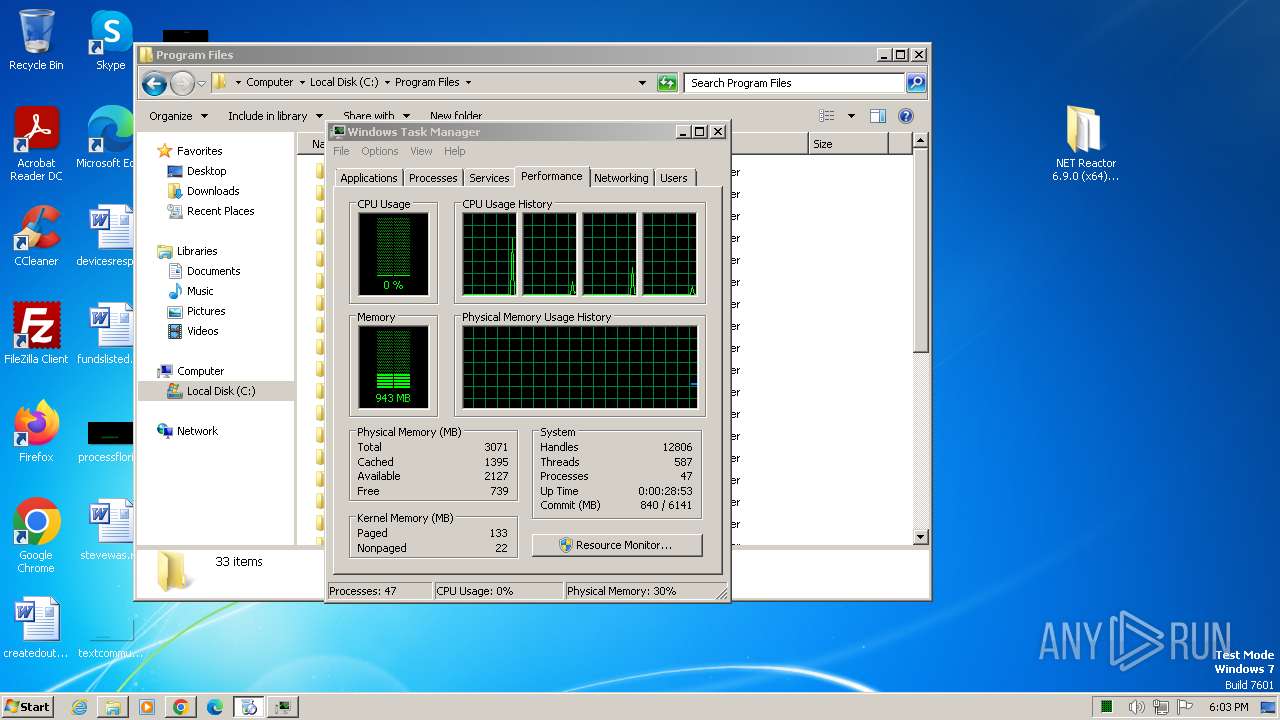Select the NET Reactor folder on the desktop
1280x720 pixels.
pos(1085,145)
